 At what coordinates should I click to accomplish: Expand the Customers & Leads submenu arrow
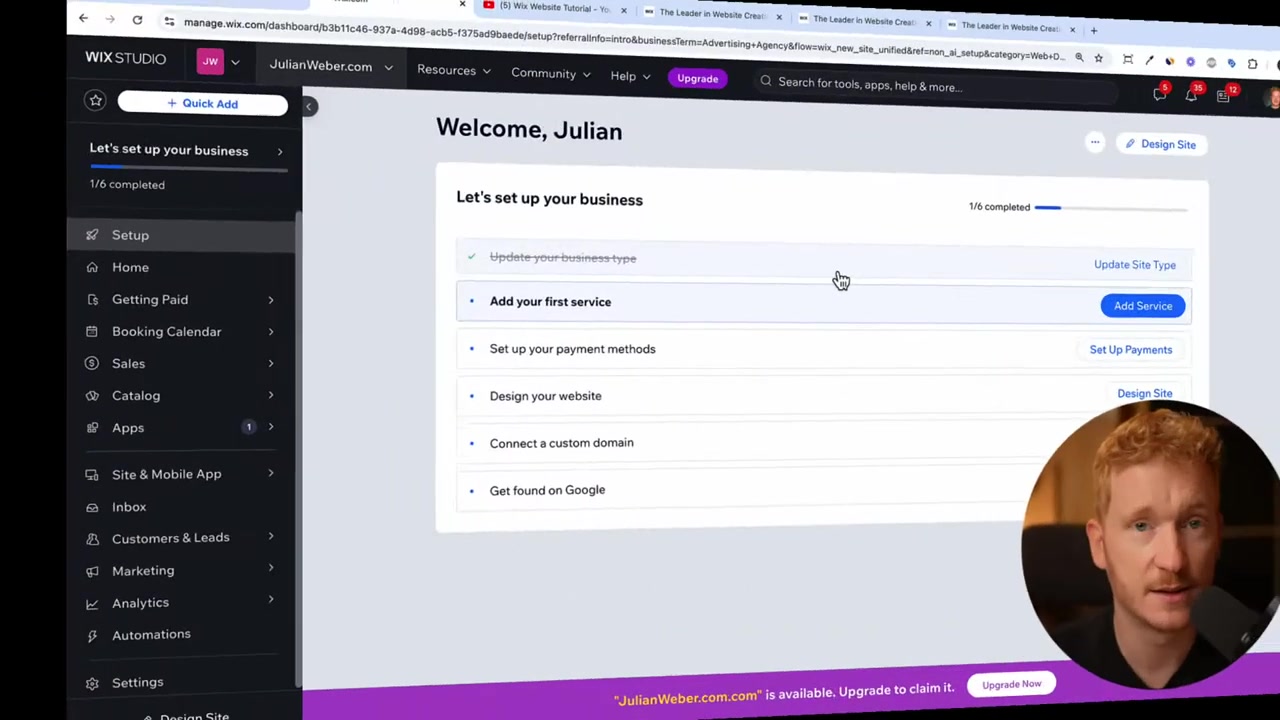pyautogui.click(x=271, y=537)
